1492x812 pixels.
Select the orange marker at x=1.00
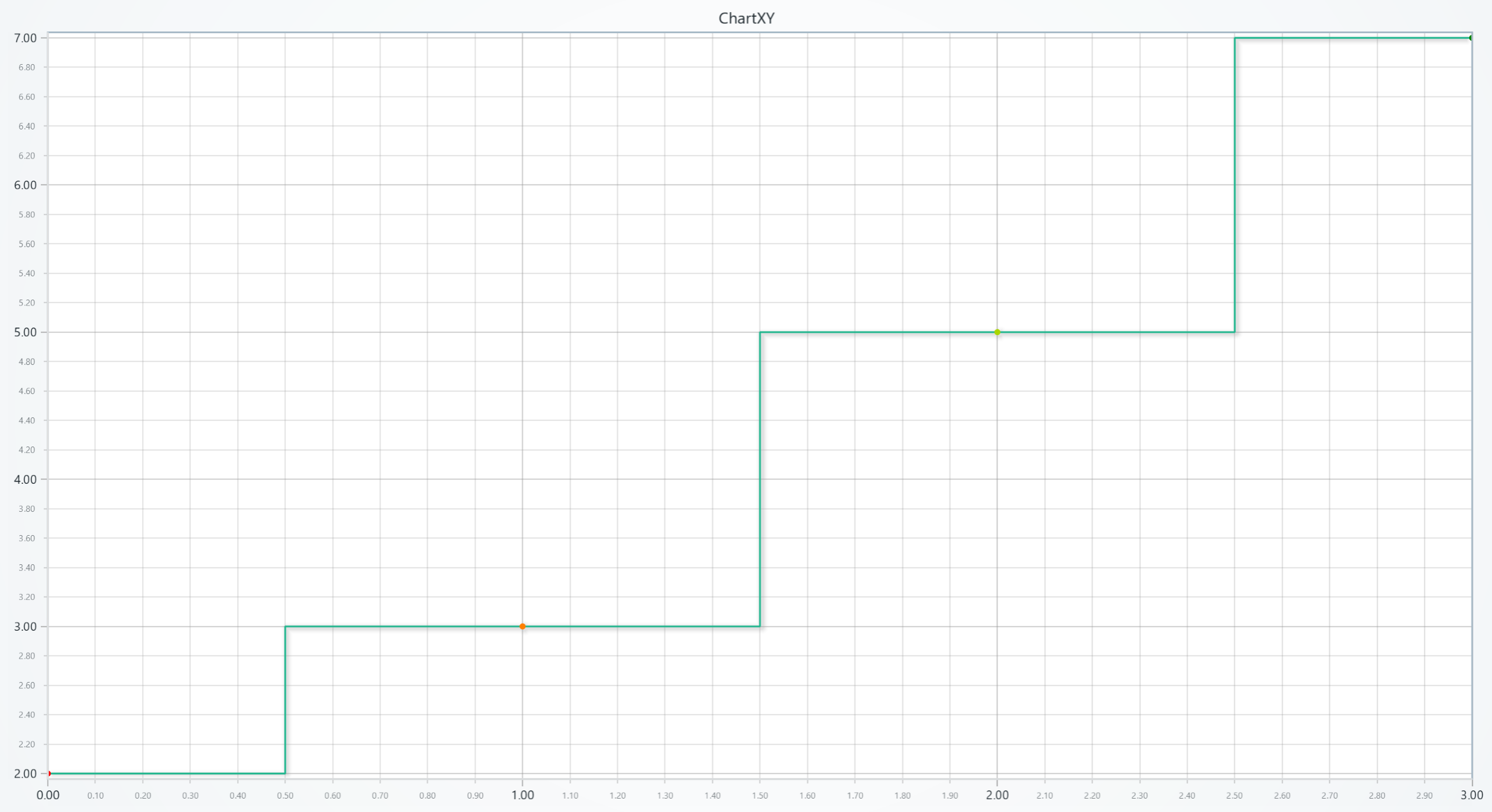(x=522, y=625)
